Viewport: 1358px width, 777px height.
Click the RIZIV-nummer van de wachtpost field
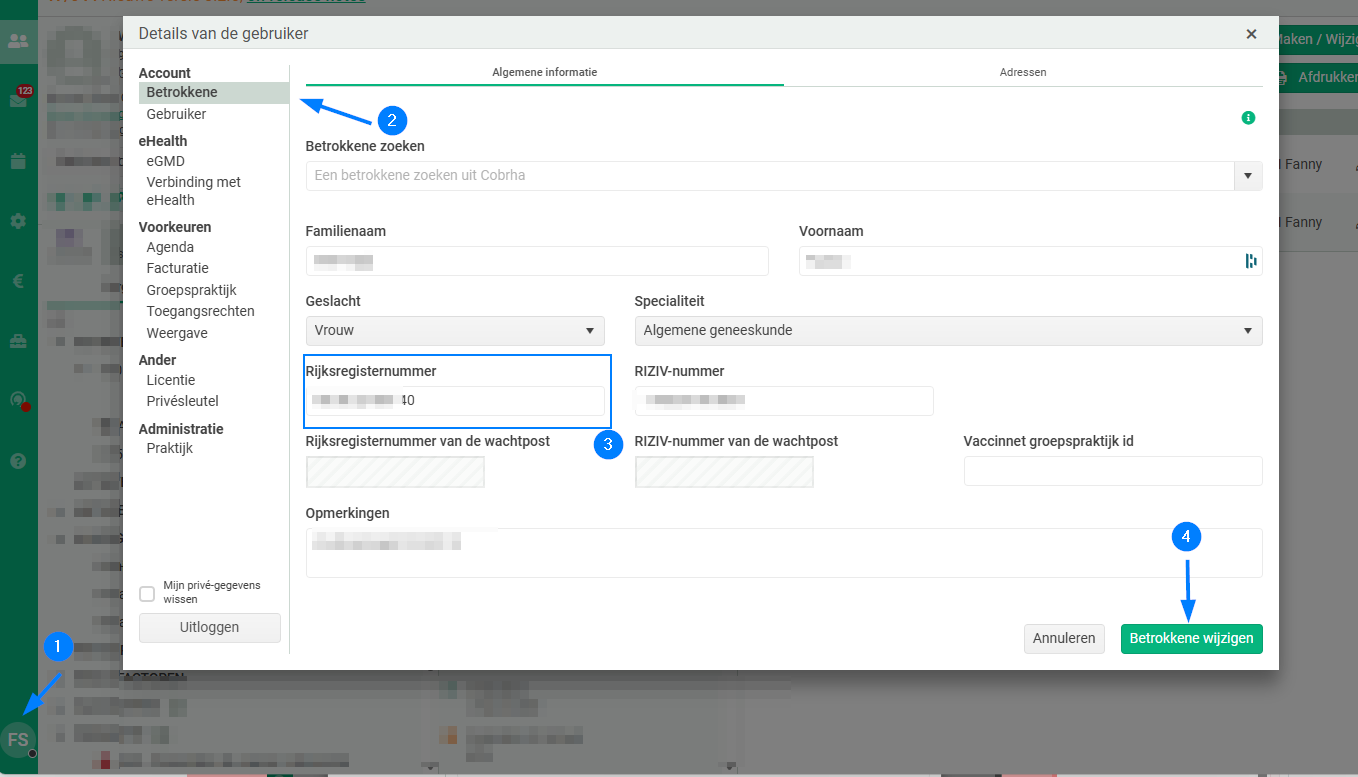coord(724,472)
